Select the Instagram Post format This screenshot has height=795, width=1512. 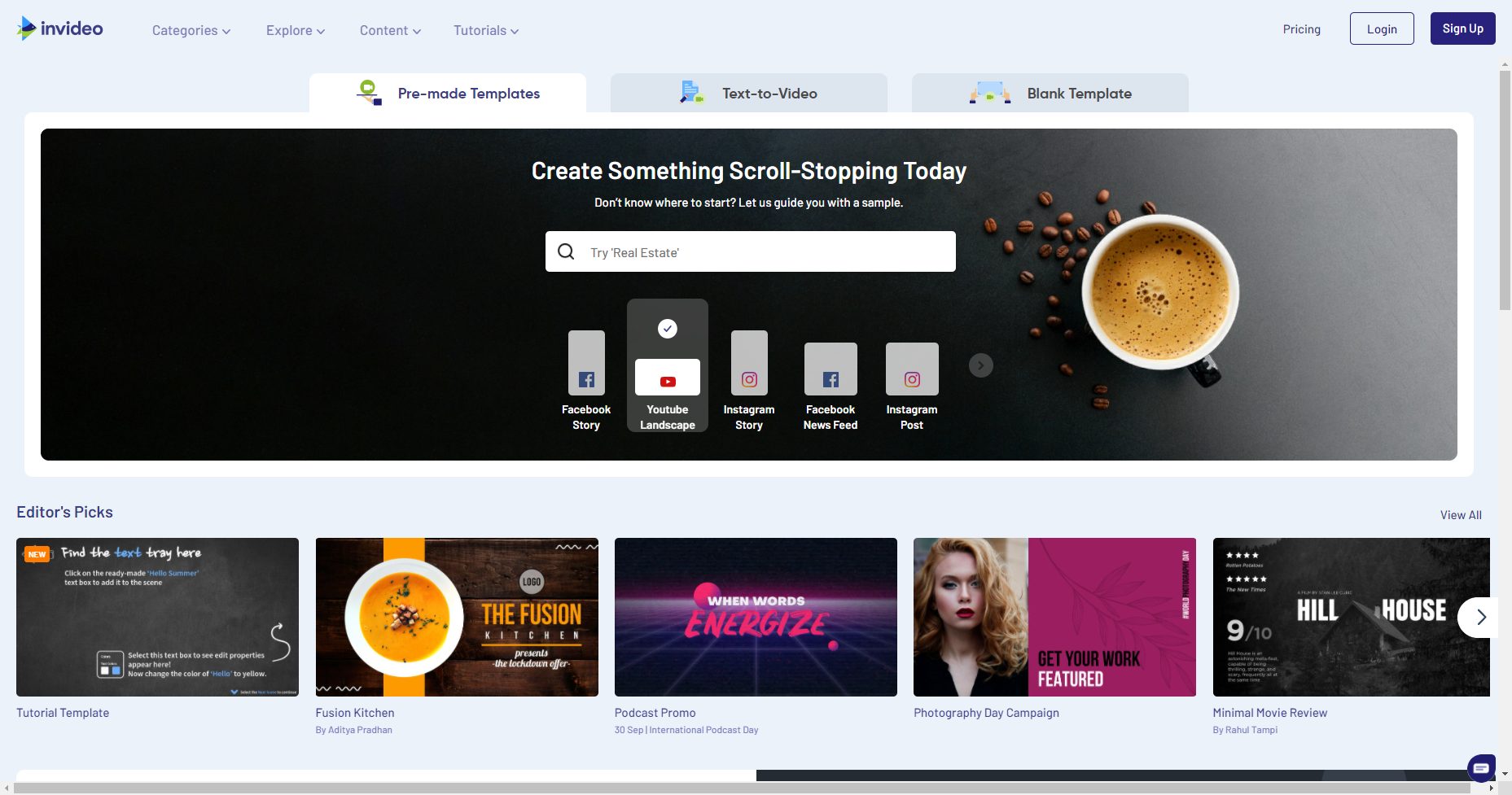pyautogui.click(x=912, y=387)
